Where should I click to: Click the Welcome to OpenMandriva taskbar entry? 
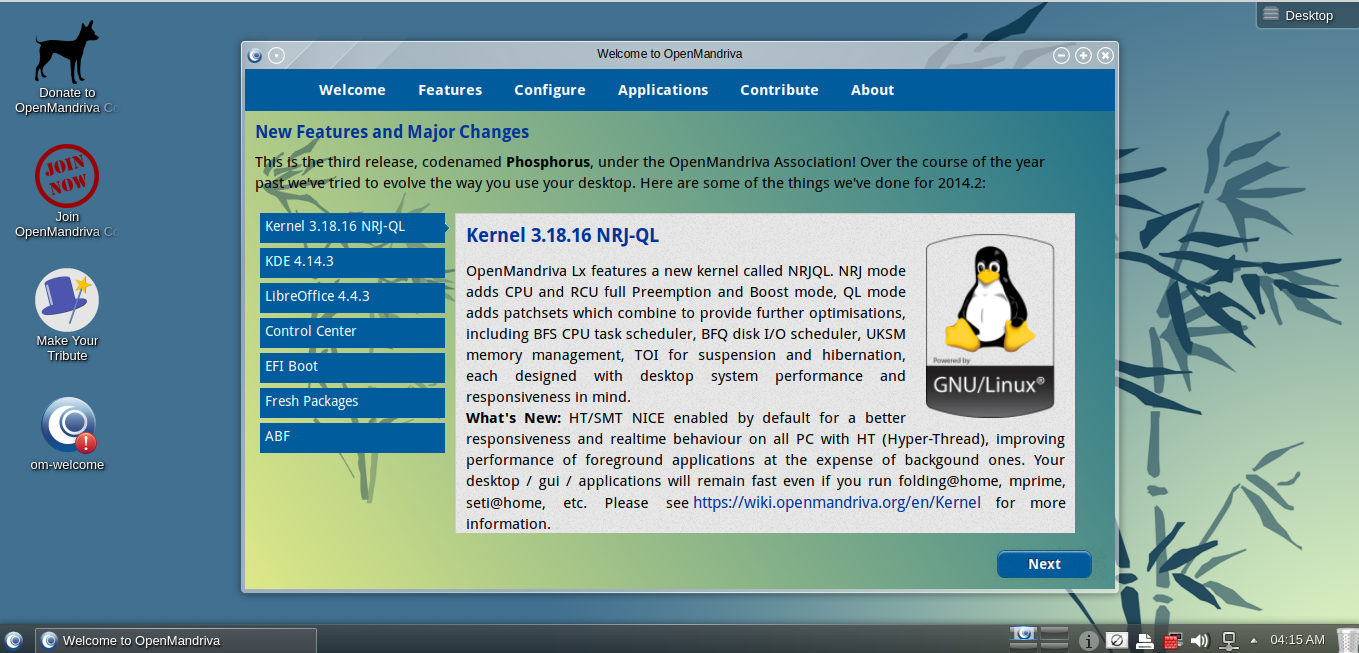176,640
